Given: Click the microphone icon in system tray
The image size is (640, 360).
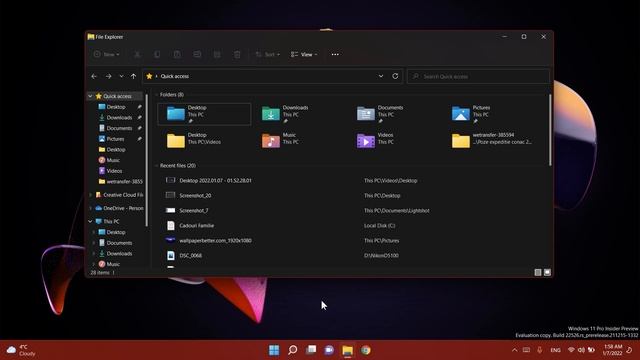Looking at the screenshot, I should pyautogui.click(x=540, y=350).
